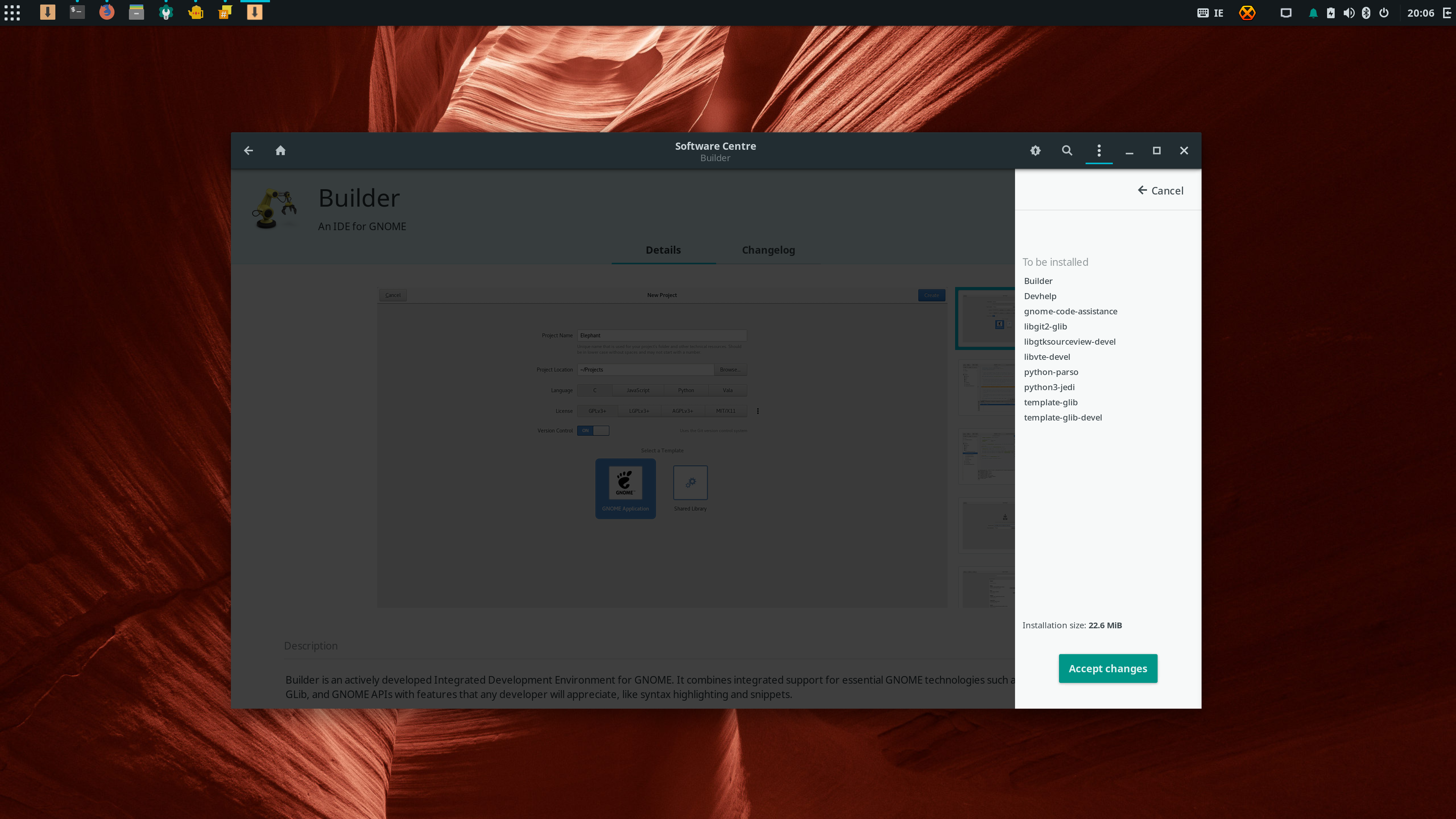Open the file manager drawer icon
The image size is (1456, 819).
click(136, 12)
